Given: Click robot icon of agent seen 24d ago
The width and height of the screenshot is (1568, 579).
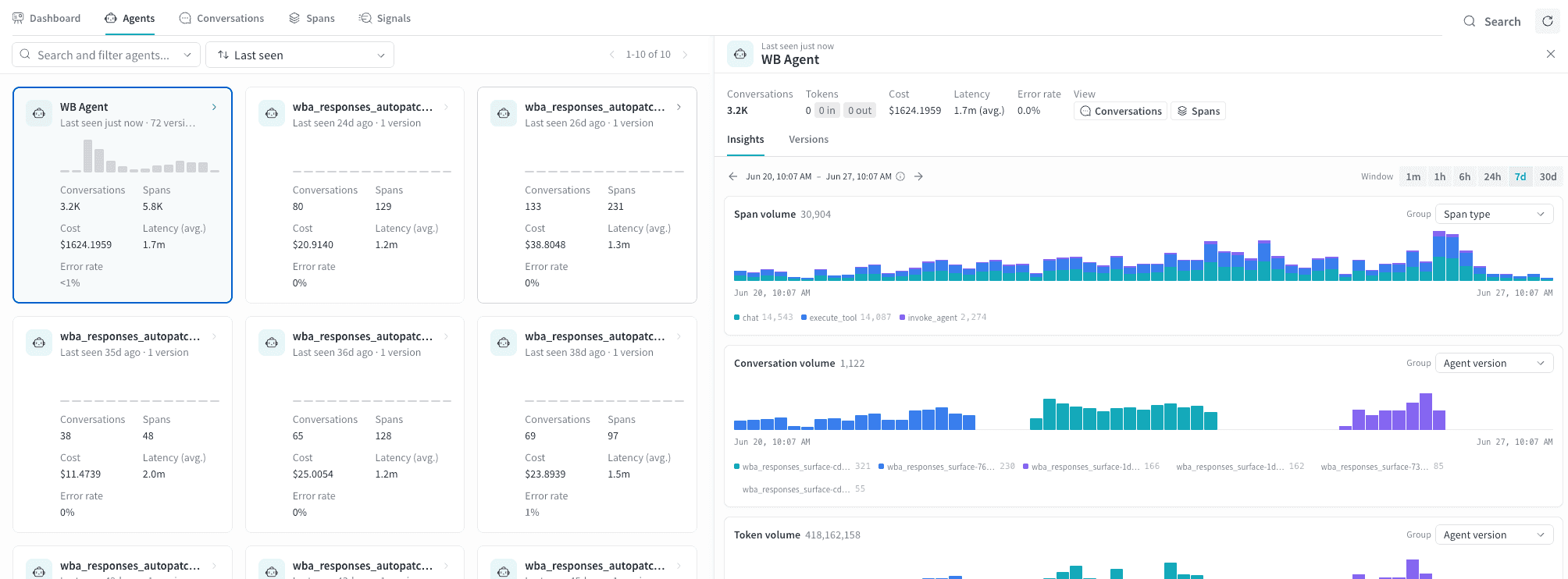Looking at the screenshot, I should (x=272, y=113).
